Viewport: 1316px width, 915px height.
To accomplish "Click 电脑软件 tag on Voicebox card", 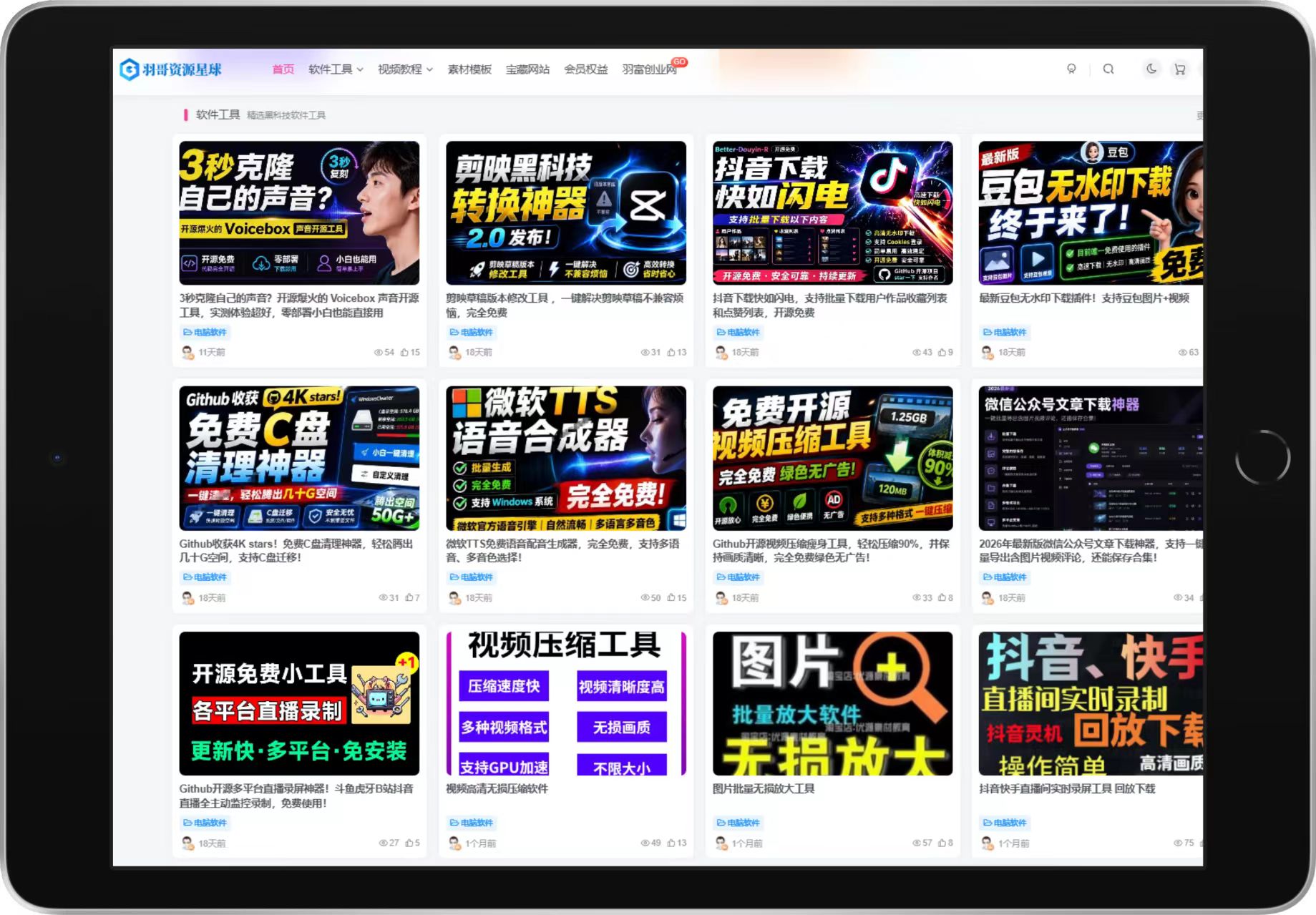I will (x=205, y=332).
